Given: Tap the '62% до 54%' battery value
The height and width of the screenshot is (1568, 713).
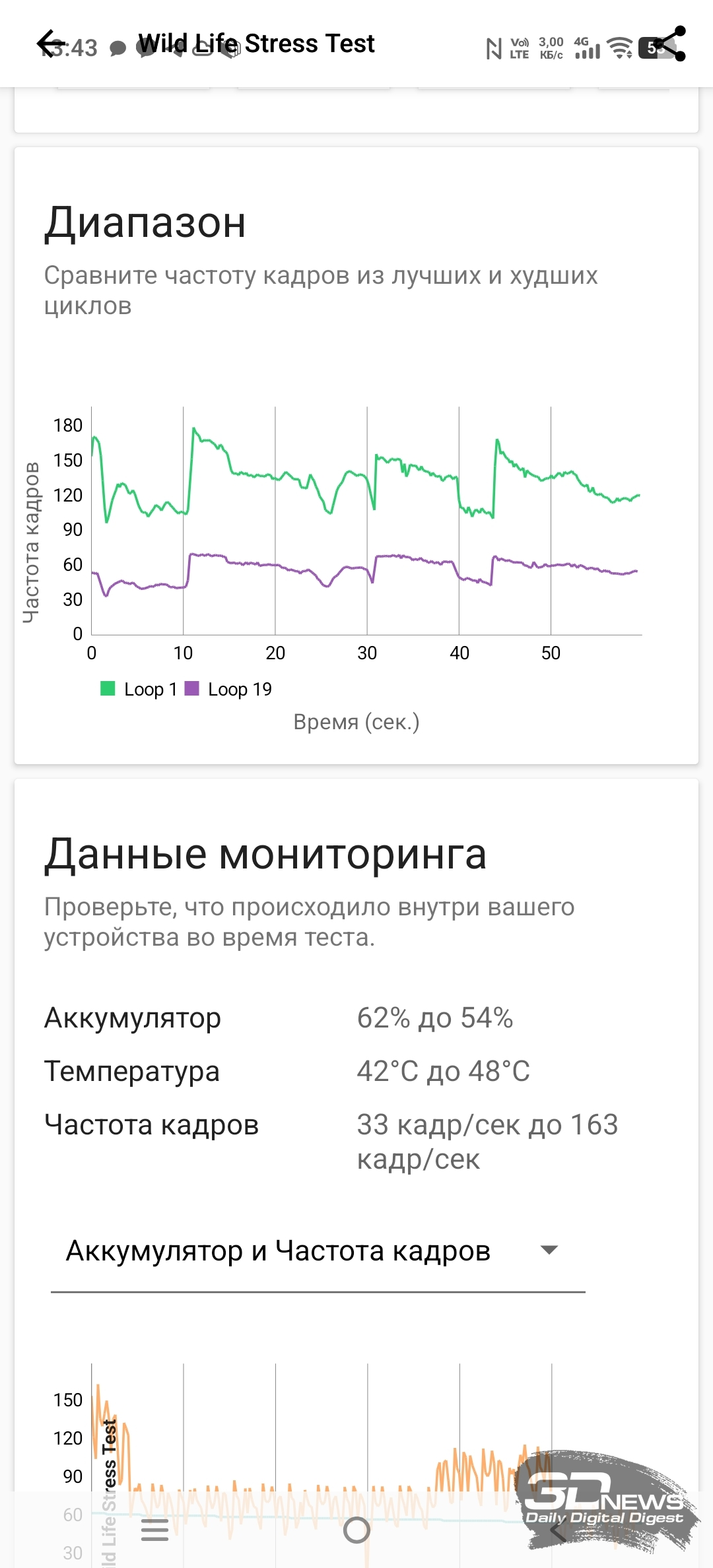Looking at the screenshot, I should click(435, 1018).
